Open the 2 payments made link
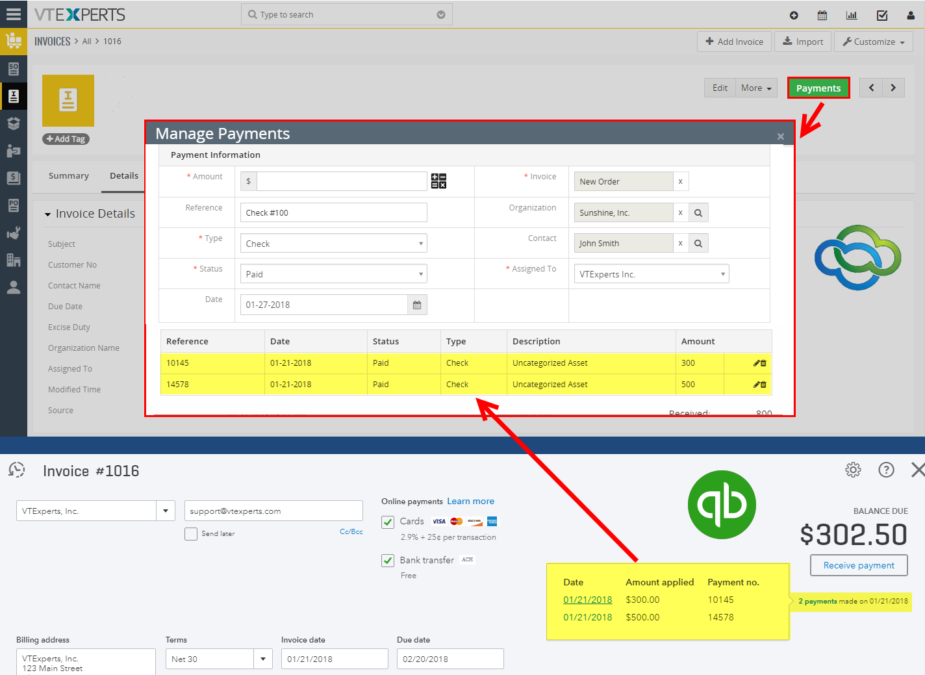Screen dimensions: 925x675 818,601
